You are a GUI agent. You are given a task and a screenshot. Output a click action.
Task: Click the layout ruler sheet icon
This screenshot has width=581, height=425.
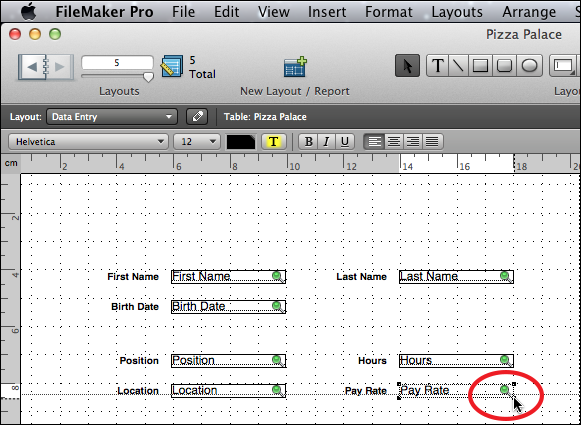click(172, 67)
